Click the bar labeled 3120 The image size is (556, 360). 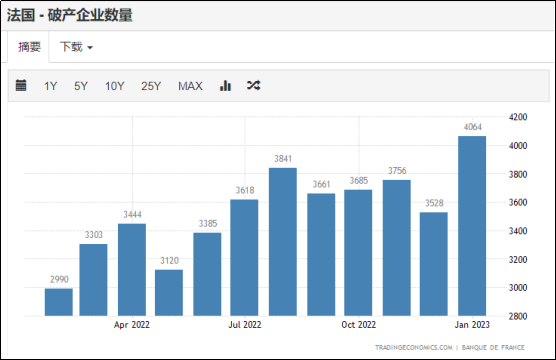169,293
